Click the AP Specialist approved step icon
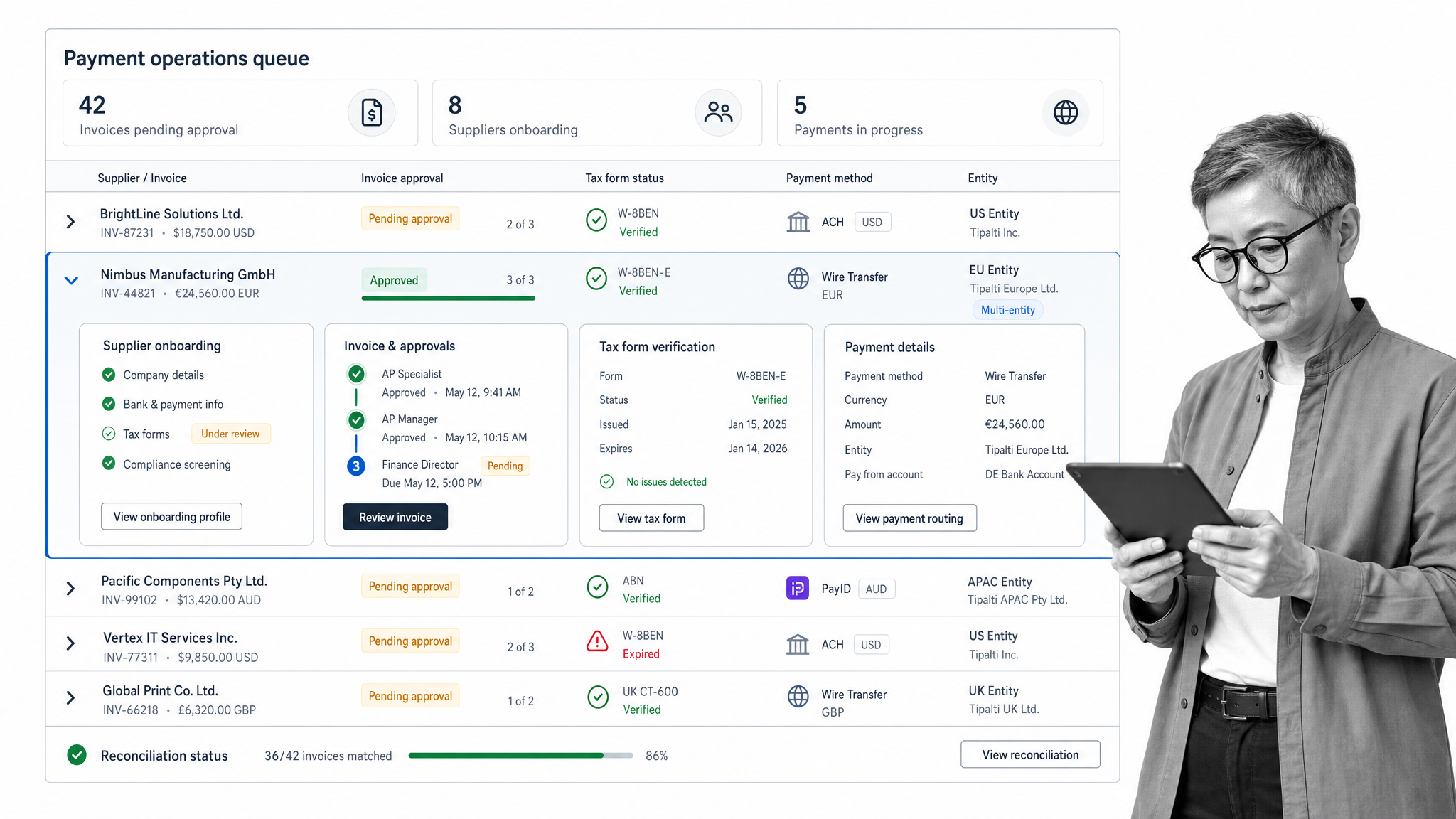This screenshot has height=819, width=1456. tap(356, 374)
